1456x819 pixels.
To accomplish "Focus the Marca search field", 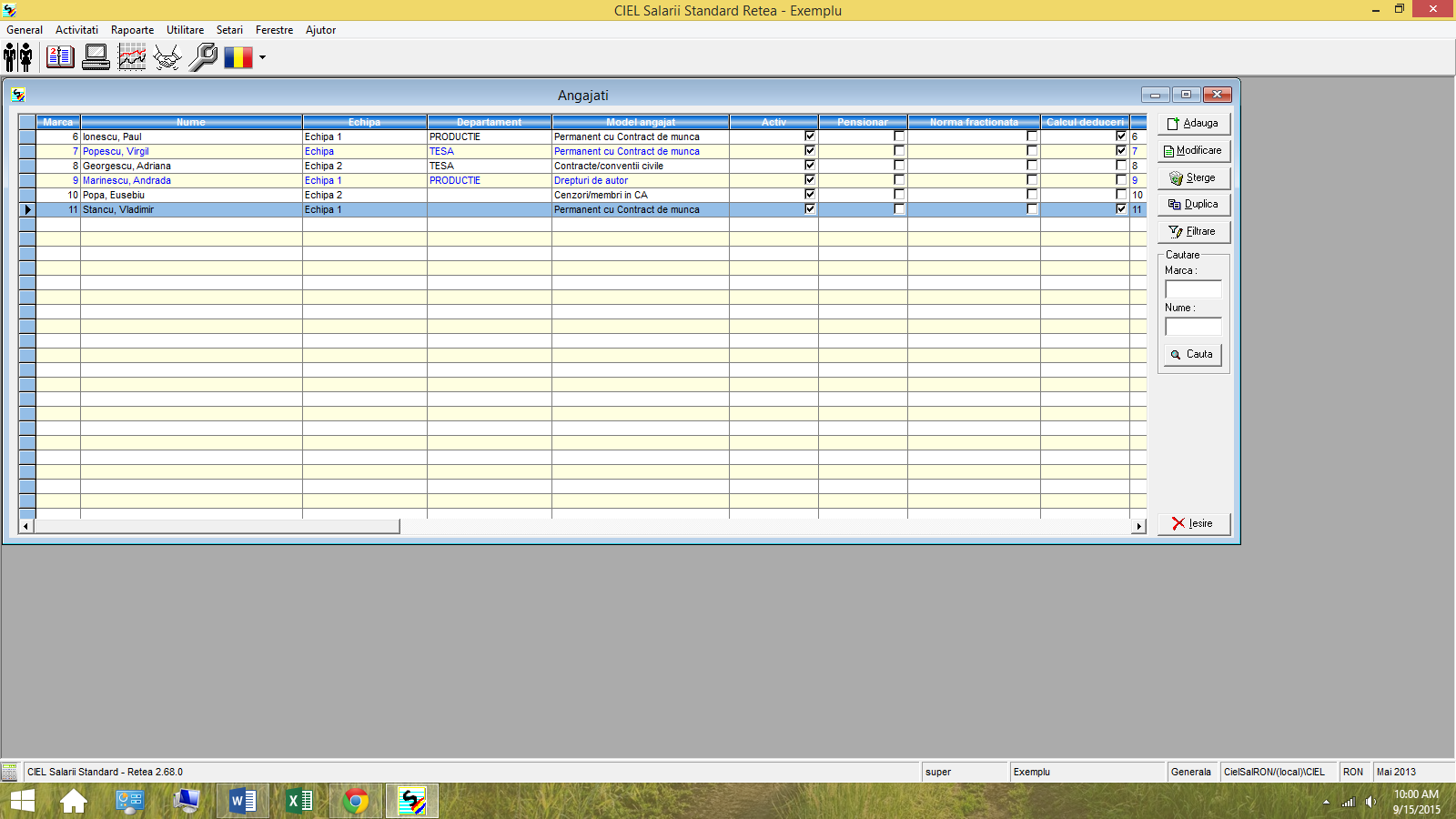I will [1193, 289].
